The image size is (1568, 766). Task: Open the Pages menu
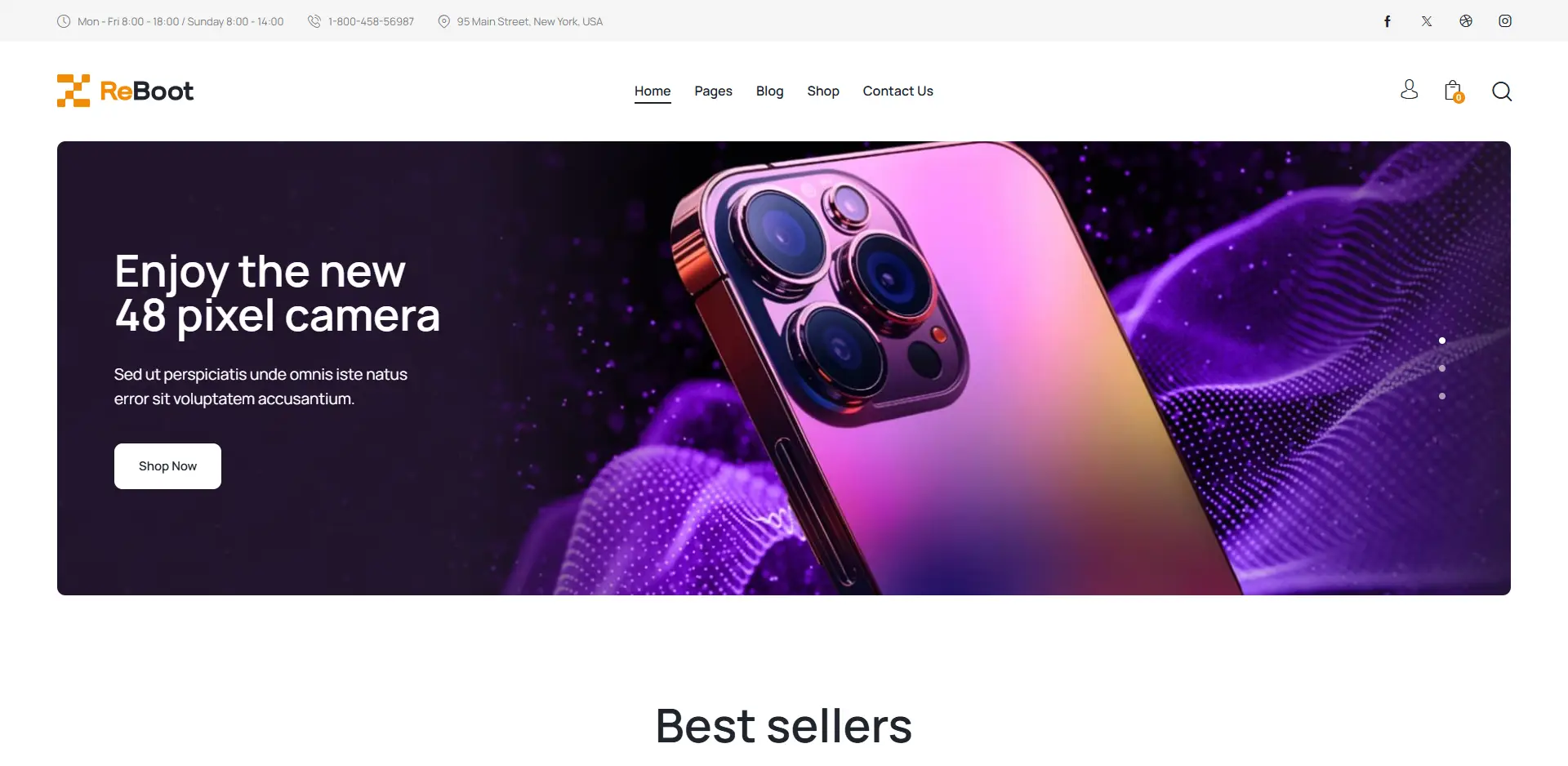pyautogui.click(x=713, y=91)
